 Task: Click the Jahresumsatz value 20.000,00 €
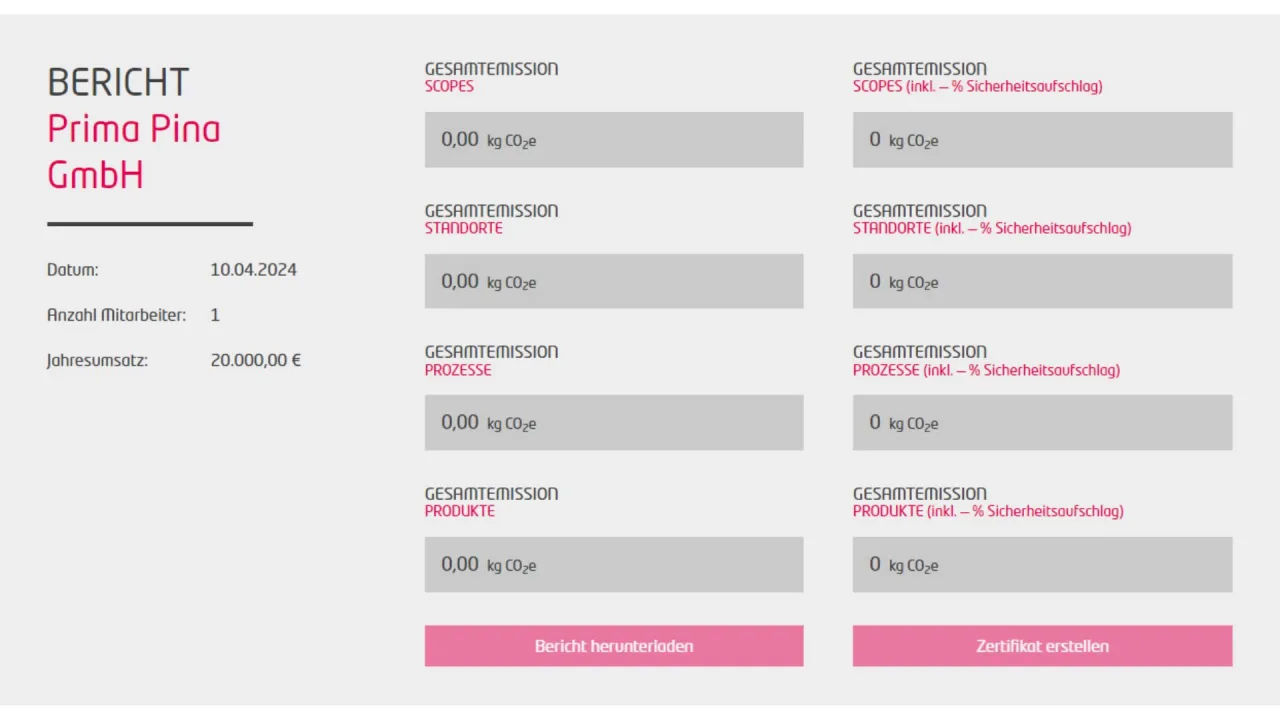click(255, 360)
